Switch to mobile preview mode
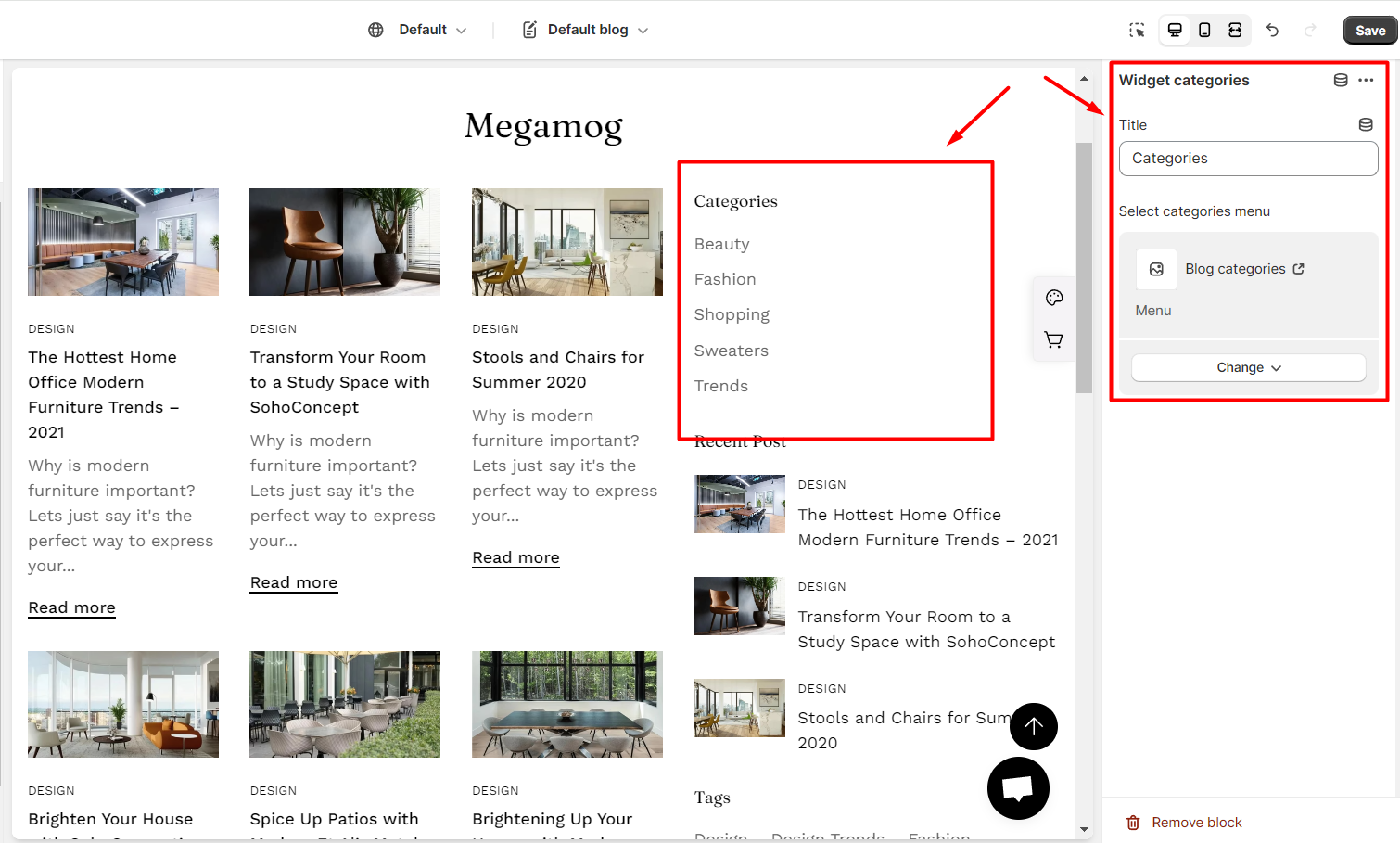The width and height of the screenshot is (1400, 843). point(1204,30)
